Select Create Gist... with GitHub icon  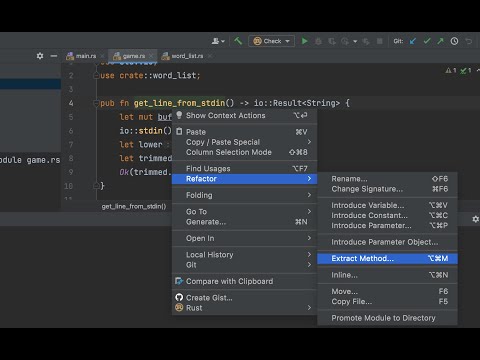point(244,298)
